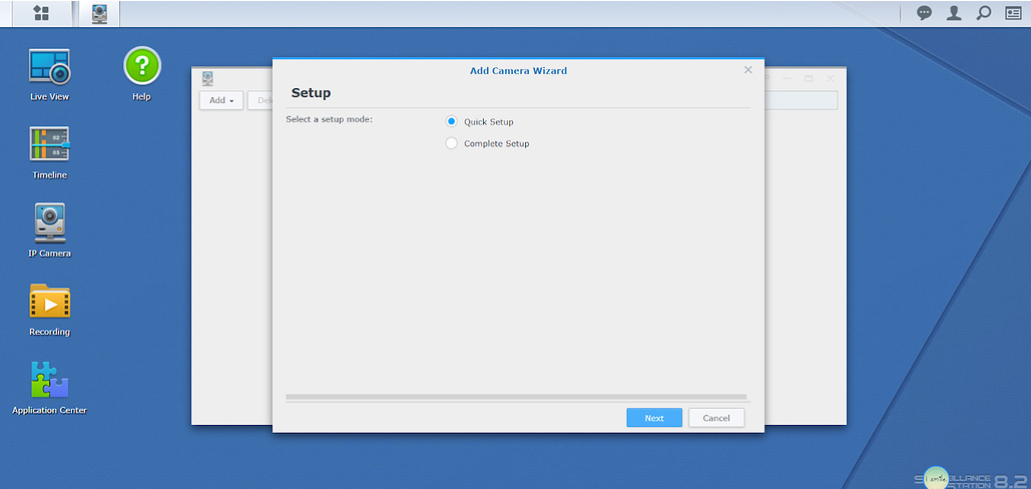This screenshot has width=1031, height=489.
Task: Open the Application Center desktop icon
Action: click(49, 379)
